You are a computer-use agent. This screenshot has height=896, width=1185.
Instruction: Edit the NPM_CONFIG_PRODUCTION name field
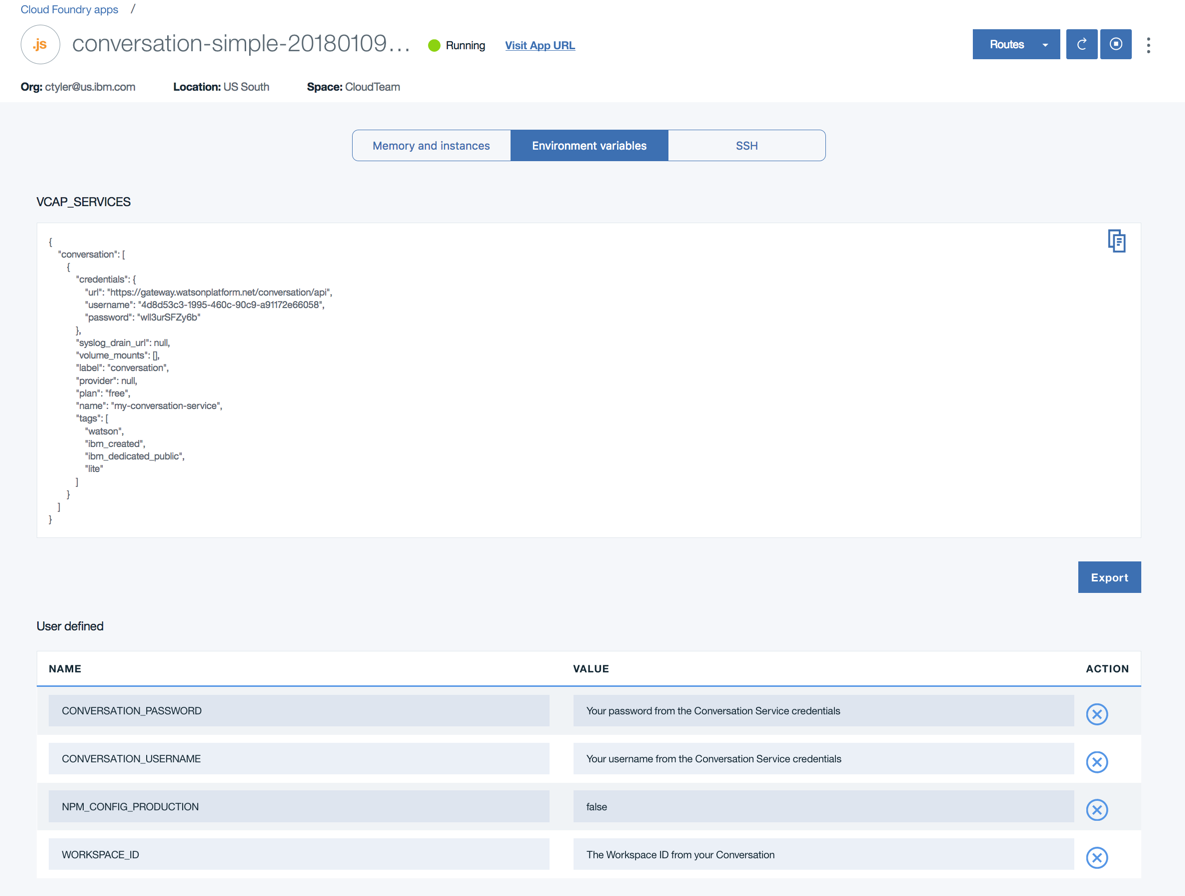[299, 807]
